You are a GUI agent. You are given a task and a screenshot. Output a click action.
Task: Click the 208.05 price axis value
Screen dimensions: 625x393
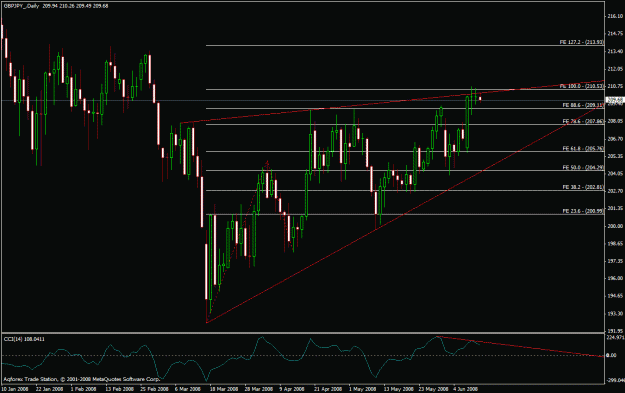615,121
